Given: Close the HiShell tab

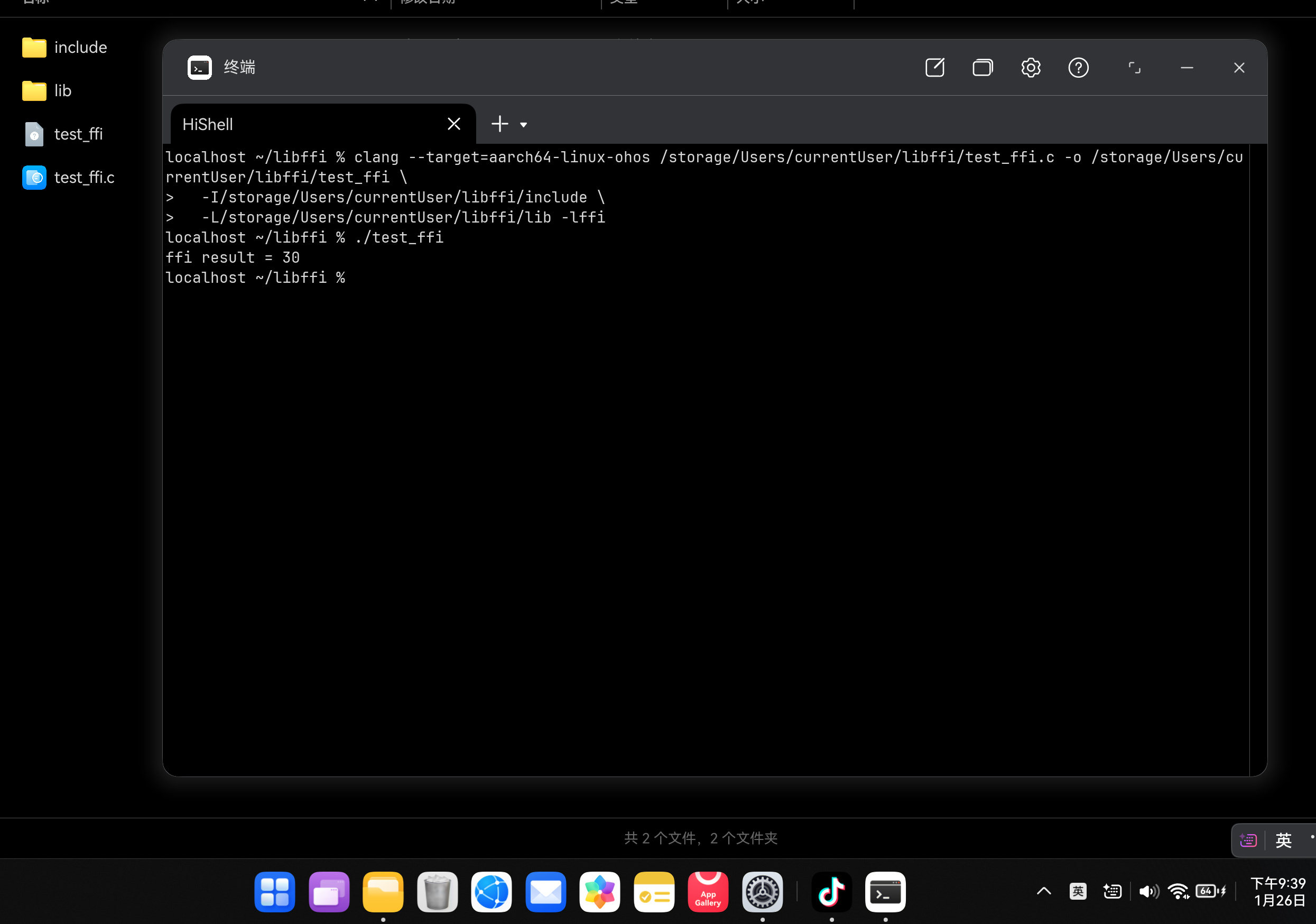Looking at the screenshot, I should click(453, 124).
